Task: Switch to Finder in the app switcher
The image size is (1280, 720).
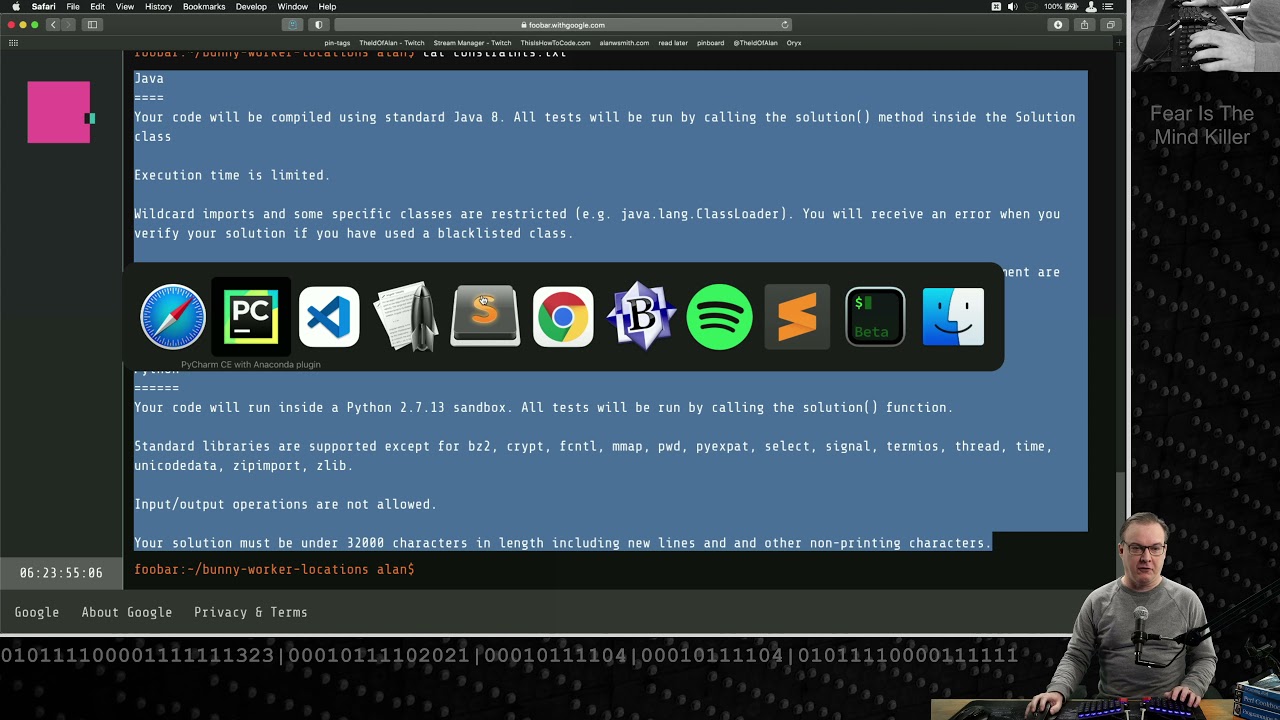Action: pos(953,317)
